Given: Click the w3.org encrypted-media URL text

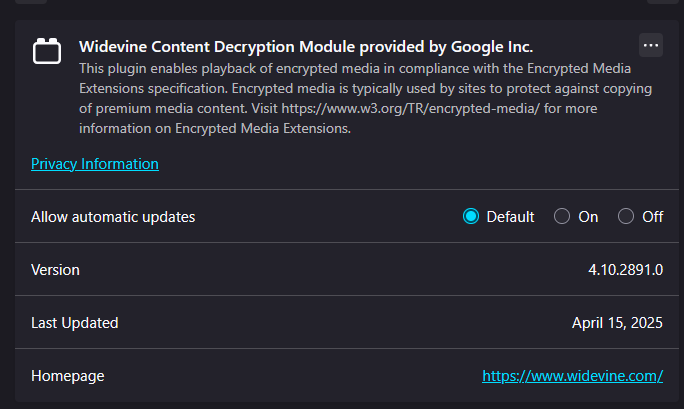Looking at the screenshot, I should click(x=410, y=109).
